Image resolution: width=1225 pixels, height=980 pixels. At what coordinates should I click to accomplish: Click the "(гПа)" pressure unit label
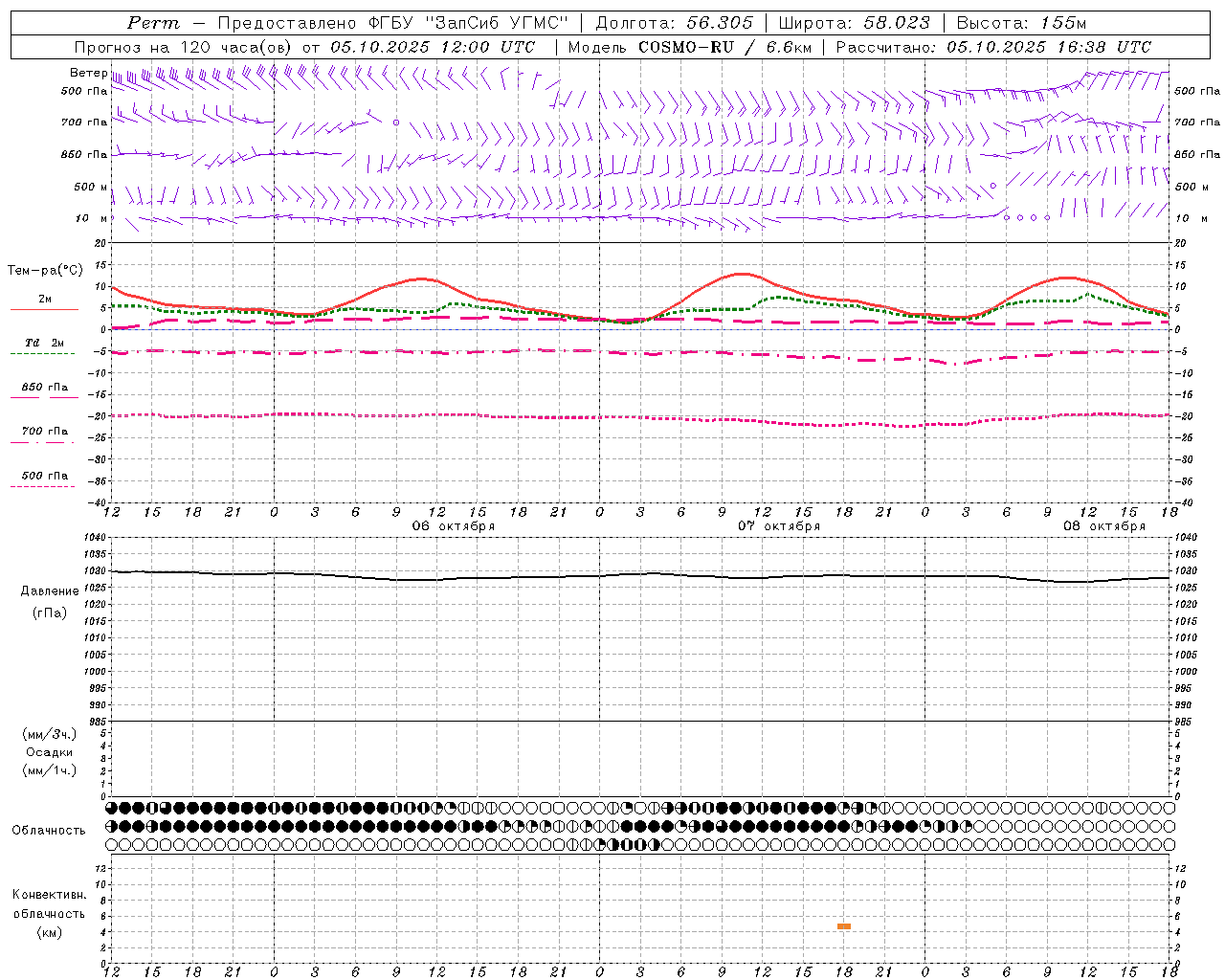pos(50,612)
